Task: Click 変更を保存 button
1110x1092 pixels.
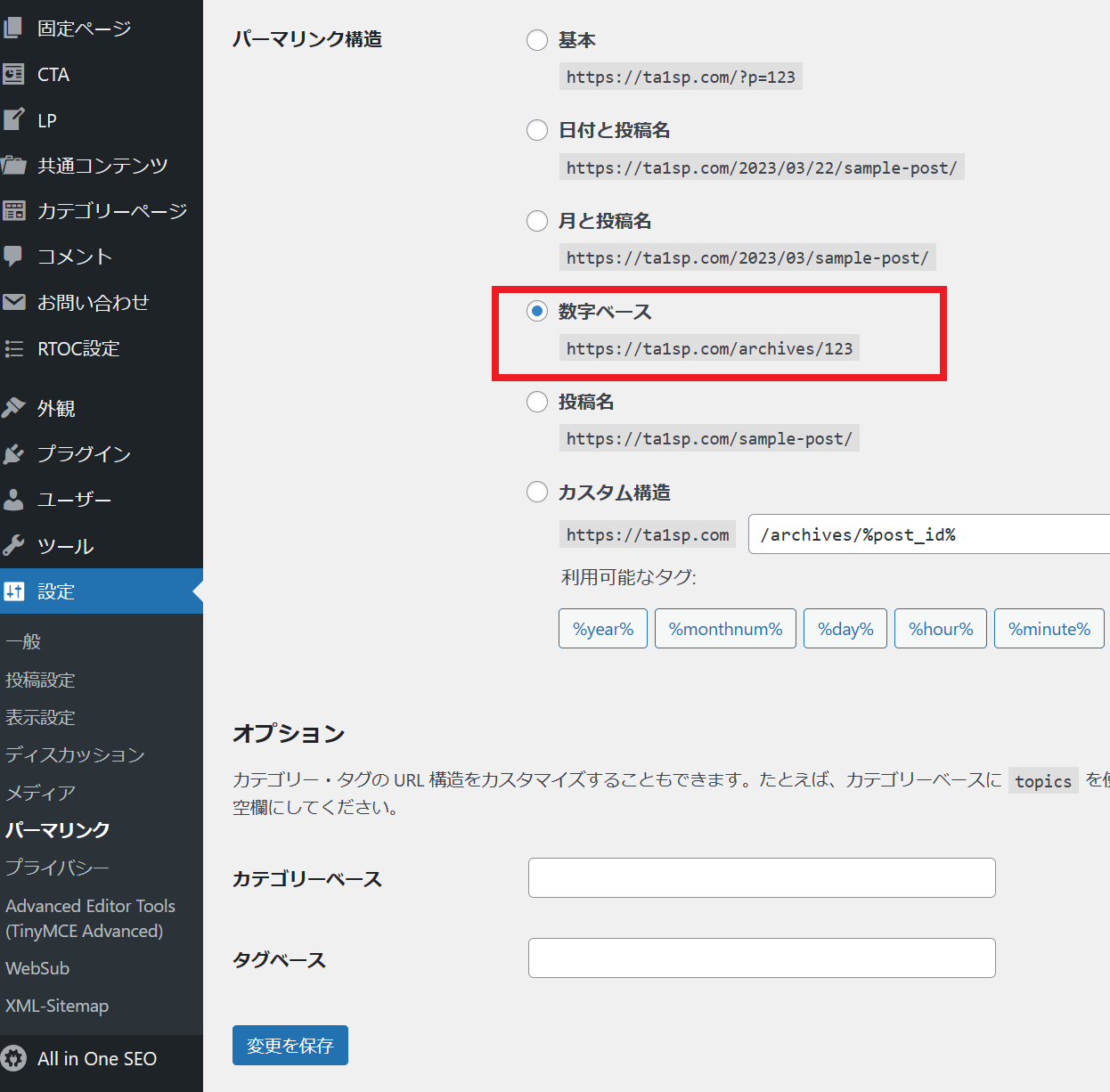Action: coord(290,1045)
